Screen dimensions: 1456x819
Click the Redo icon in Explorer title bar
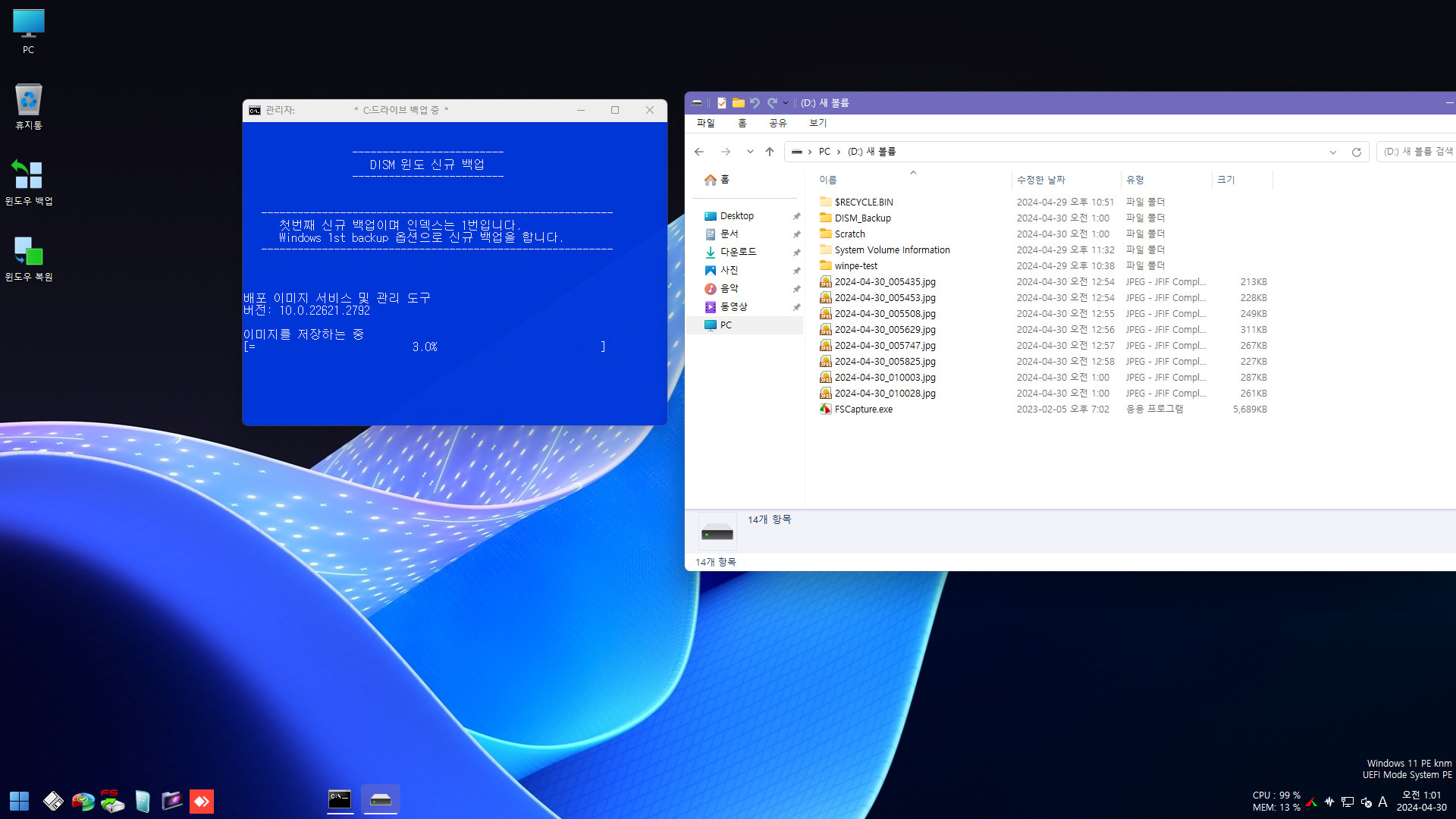pos(772,103)
